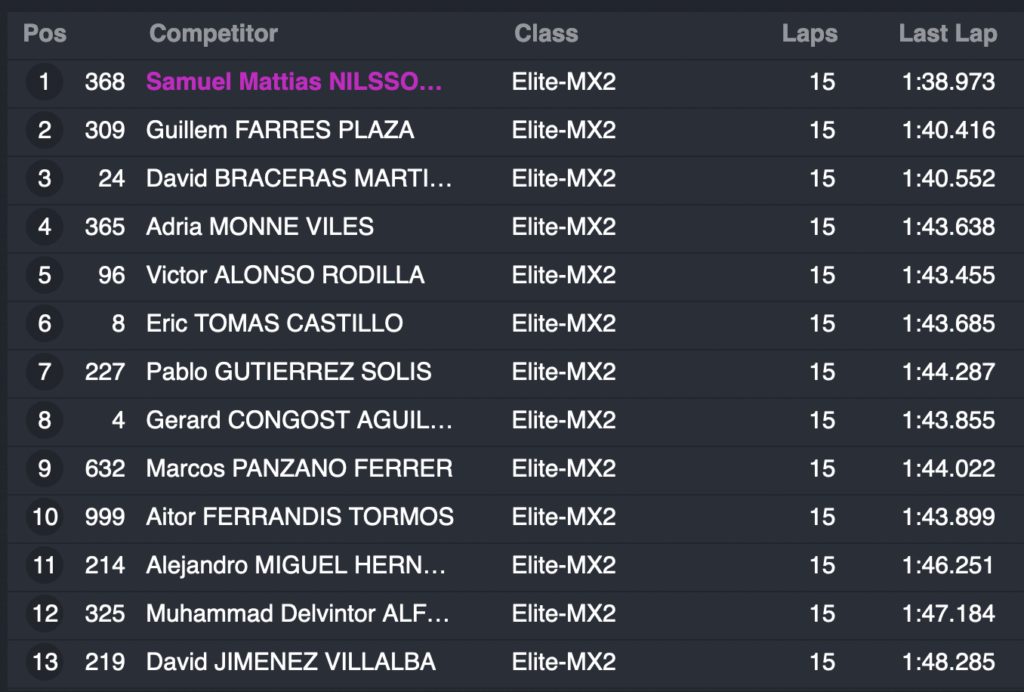Choose Eric TOMAS CASTILLO
The image size is (1024, 692).
274,323
